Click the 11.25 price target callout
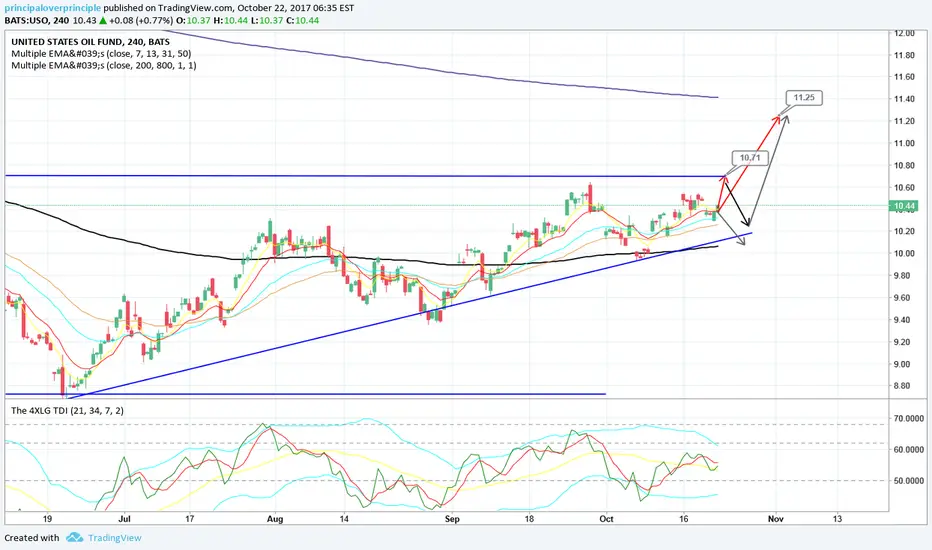The width and height of the screenshot is (932, 550). coord(804,98)
